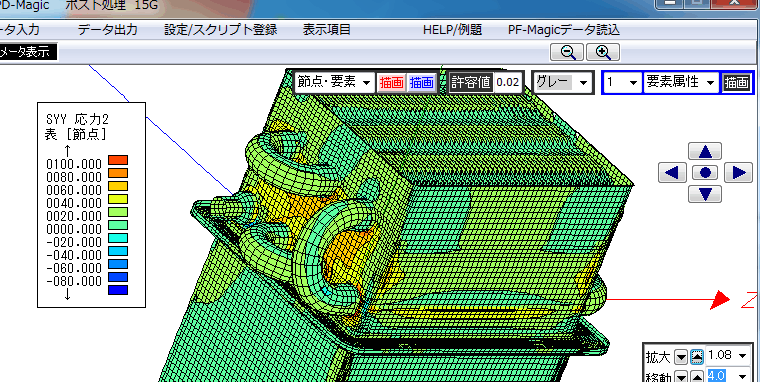Click the red 描画 draw button

[x=391, y=83]
